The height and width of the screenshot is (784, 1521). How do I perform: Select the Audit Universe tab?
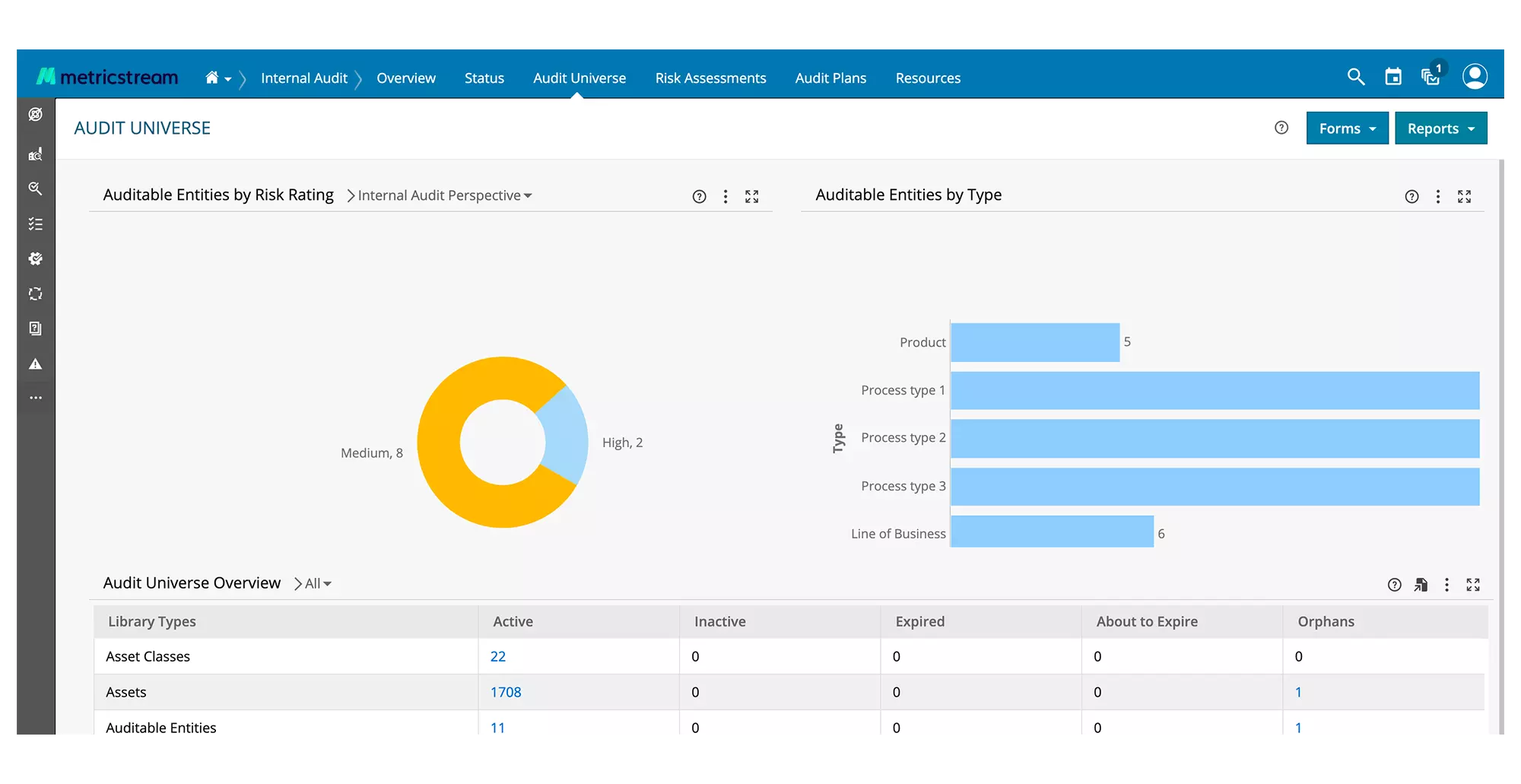(x=580, y=78)
